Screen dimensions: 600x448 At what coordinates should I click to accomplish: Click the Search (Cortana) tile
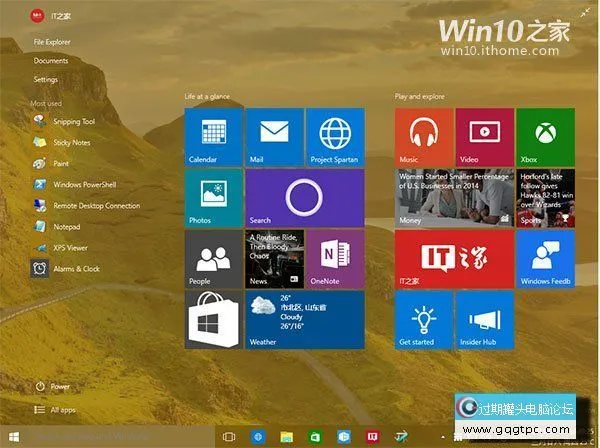pyautogui.click(x=304, y=198)
